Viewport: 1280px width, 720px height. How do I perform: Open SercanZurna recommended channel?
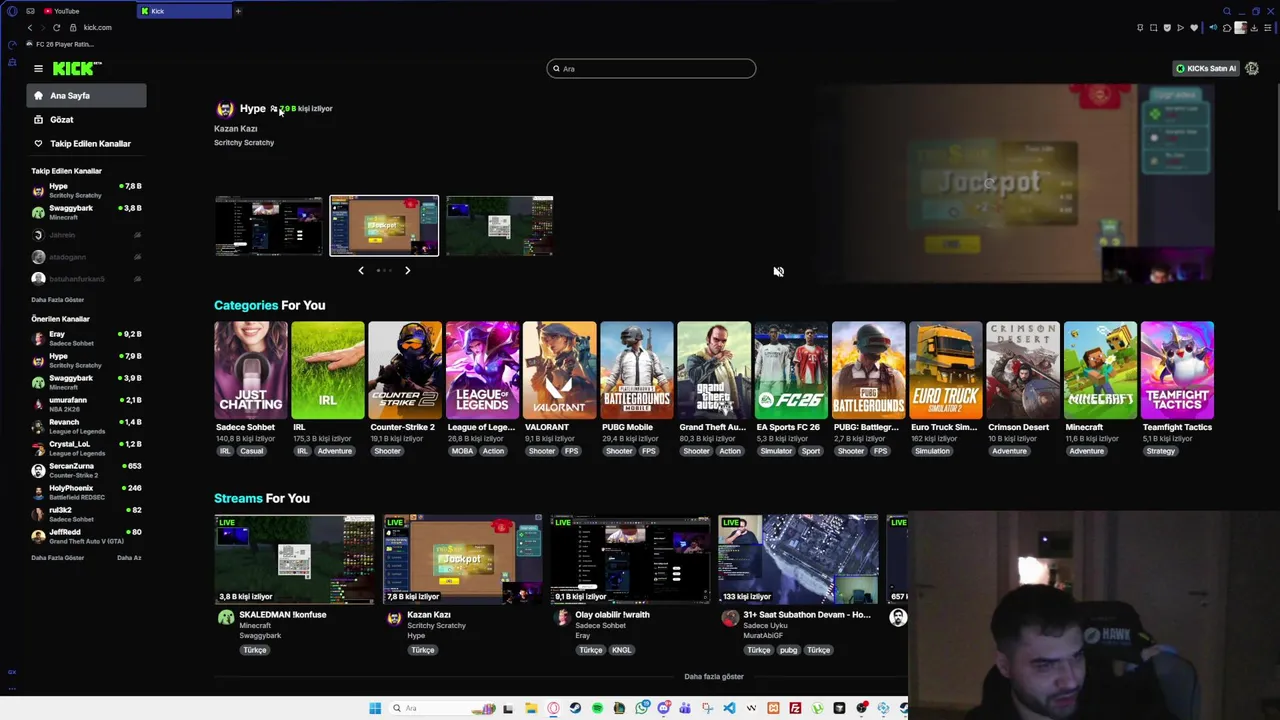pos(86,470)
